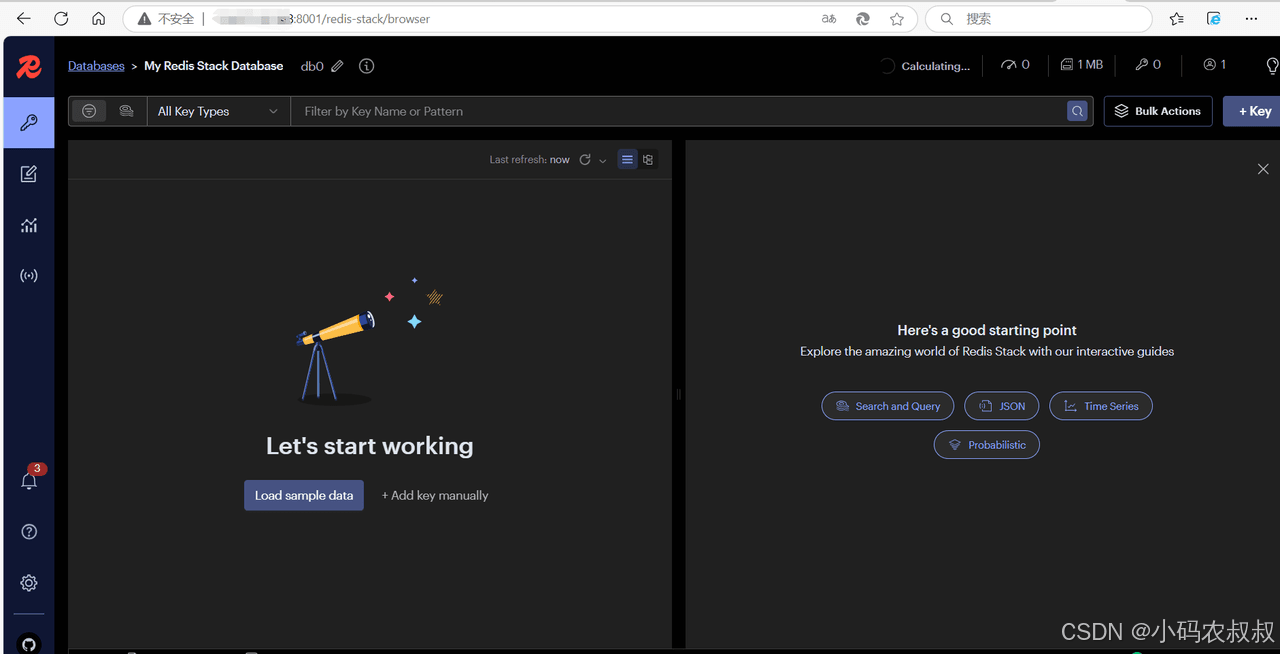Open the favorites list icon
The image size is (1280, 654).
click(x=1177, y=19)
